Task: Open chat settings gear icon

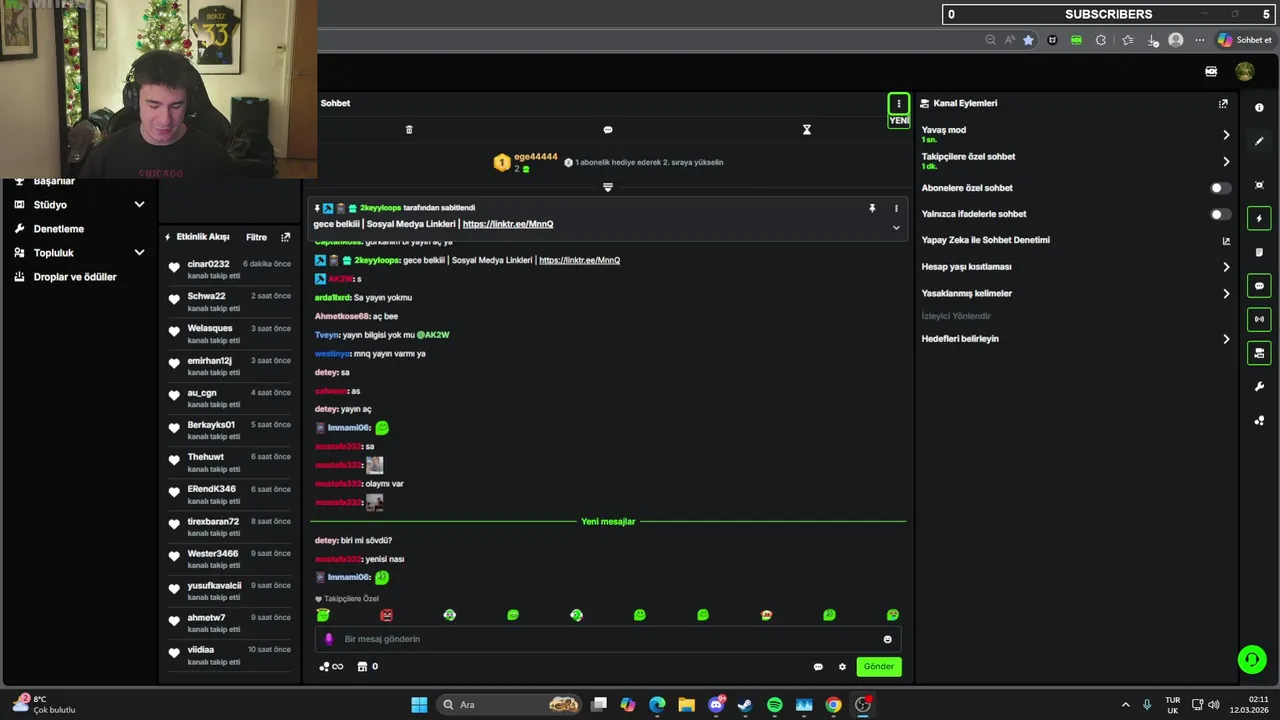Action: (842, 667)
